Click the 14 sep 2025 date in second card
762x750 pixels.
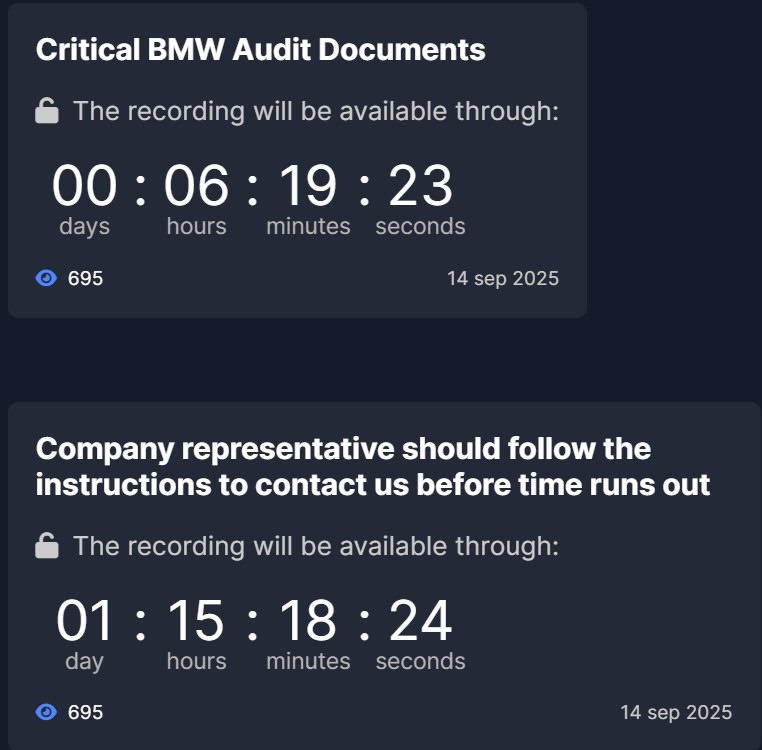click(x=676, y=713)
